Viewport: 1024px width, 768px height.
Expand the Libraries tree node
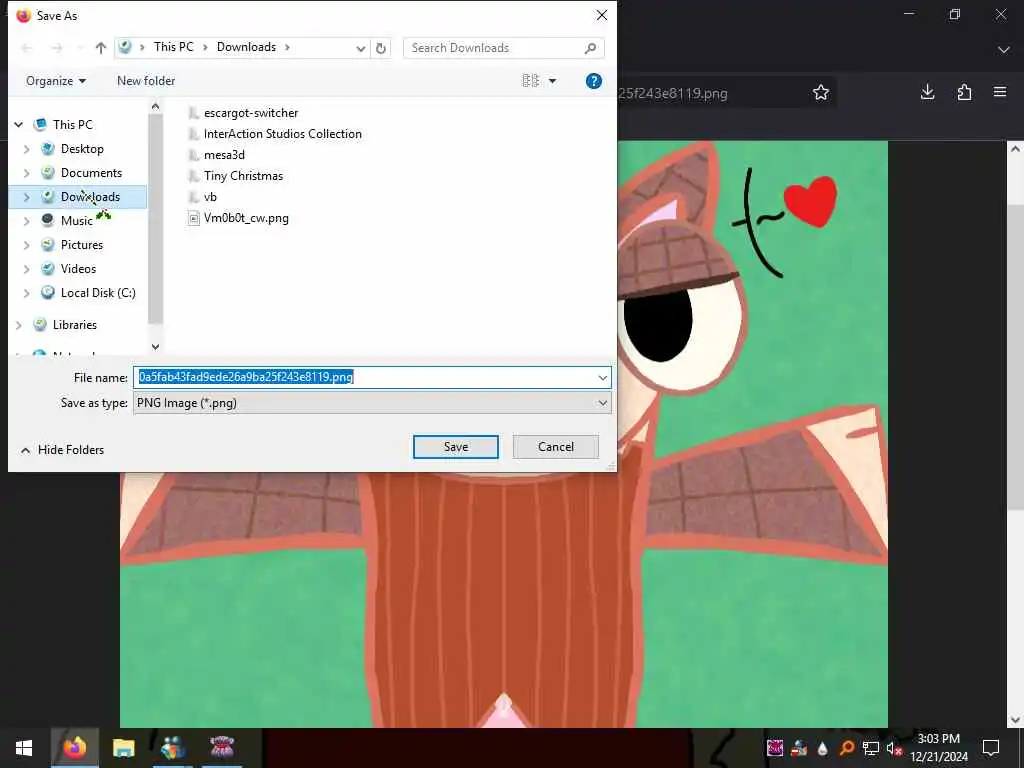19,325
